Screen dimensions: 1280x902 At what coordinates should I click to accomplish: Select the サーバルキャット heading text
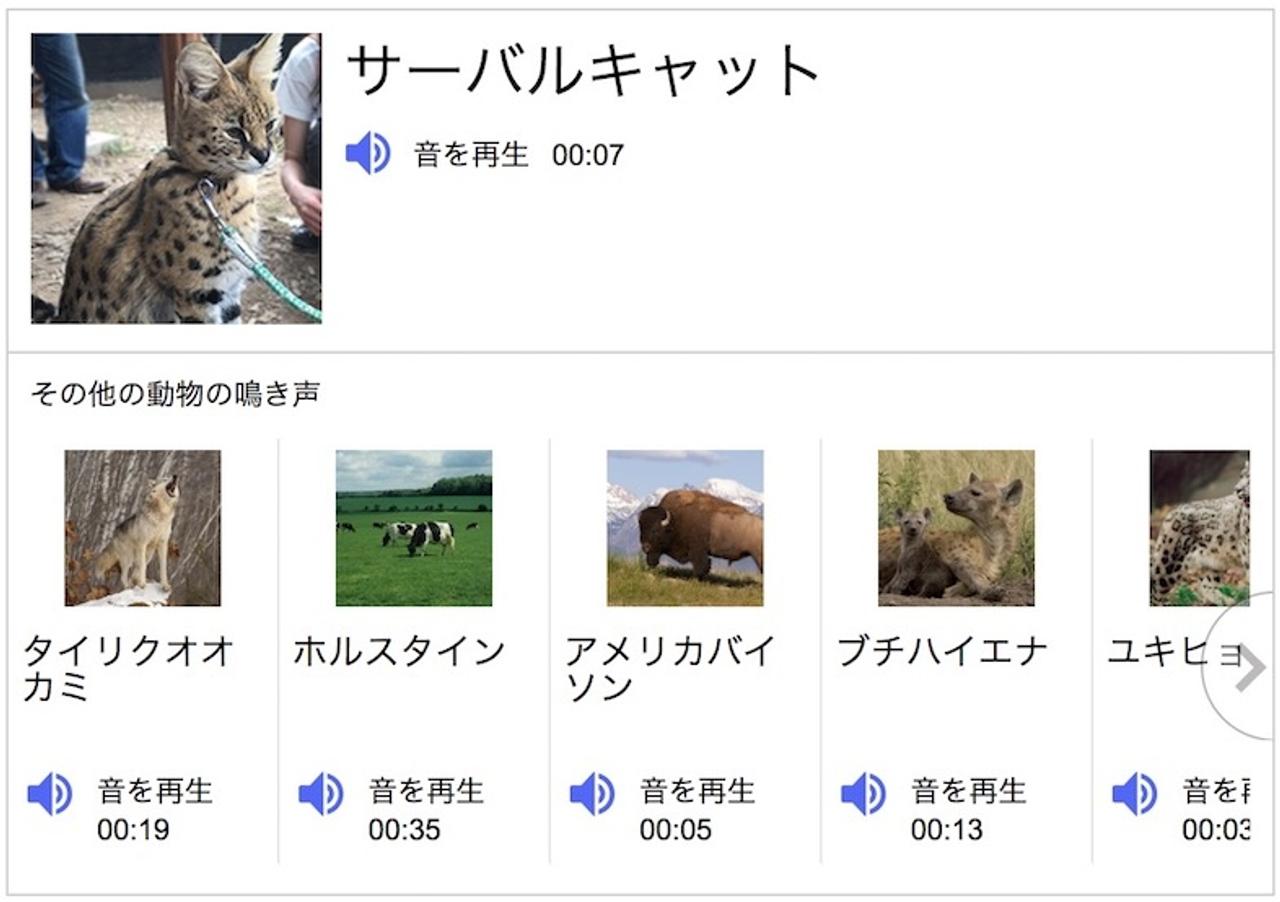point(580,70)
